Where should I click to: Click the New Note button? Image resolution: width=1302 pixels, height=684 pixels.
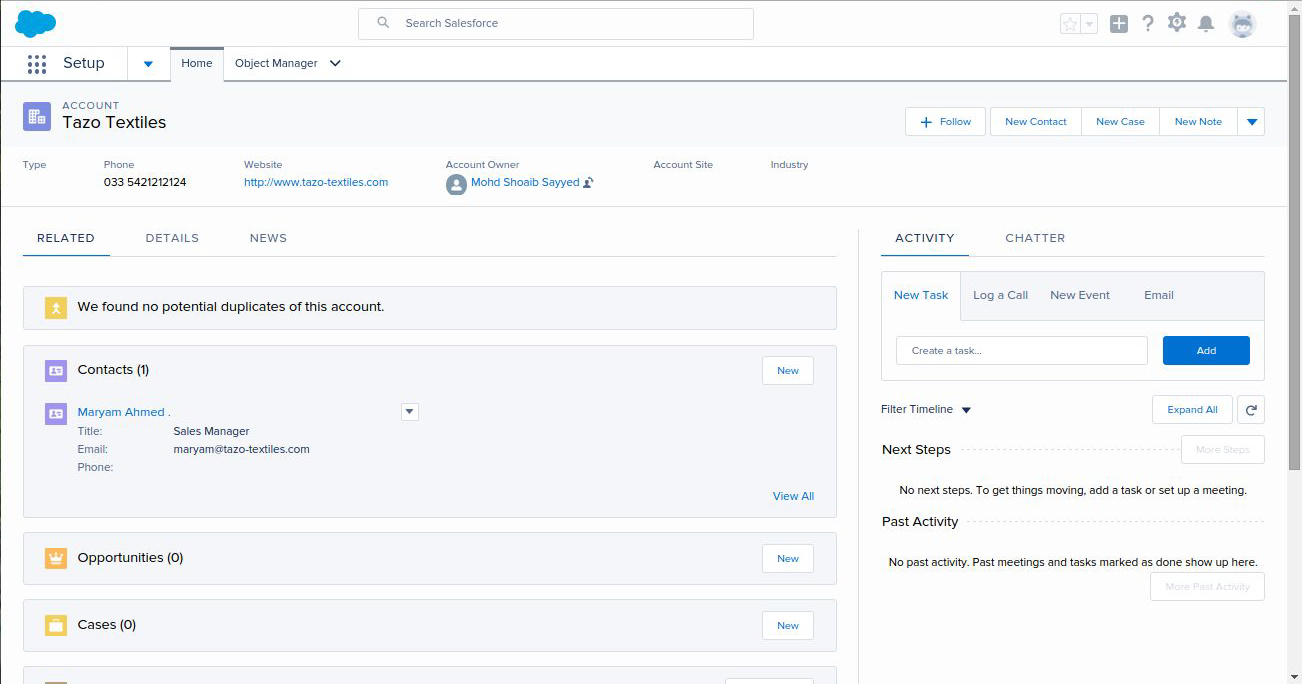coord(1198,122)
